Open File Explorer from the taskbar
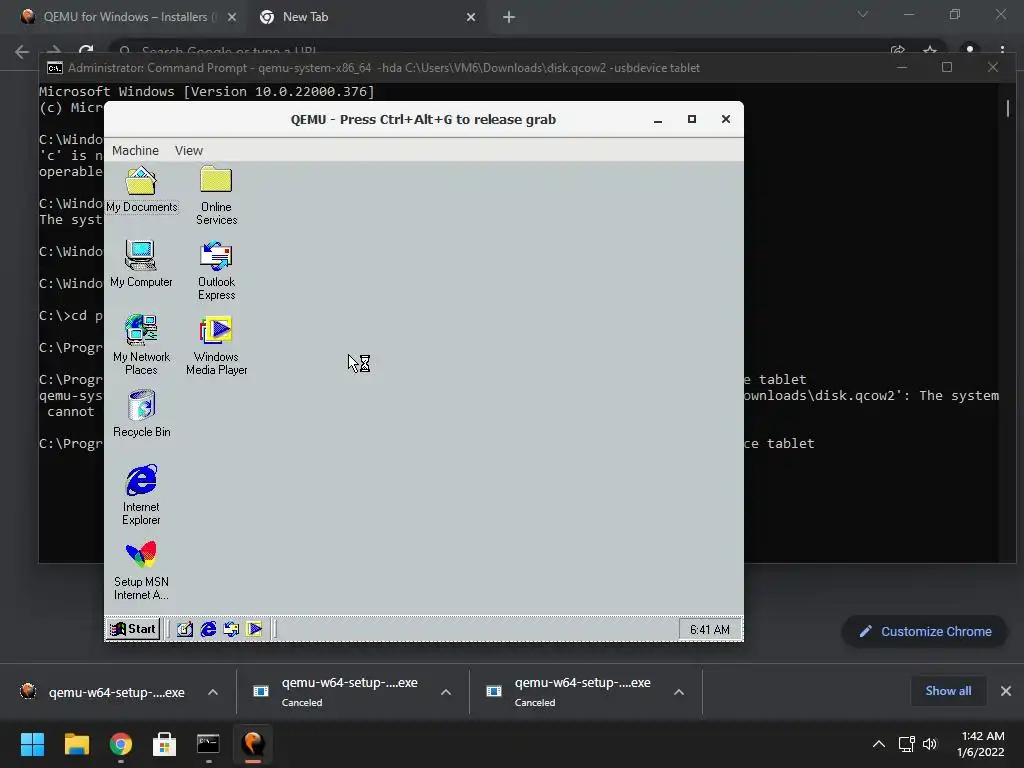 click(x=76, y=744)
